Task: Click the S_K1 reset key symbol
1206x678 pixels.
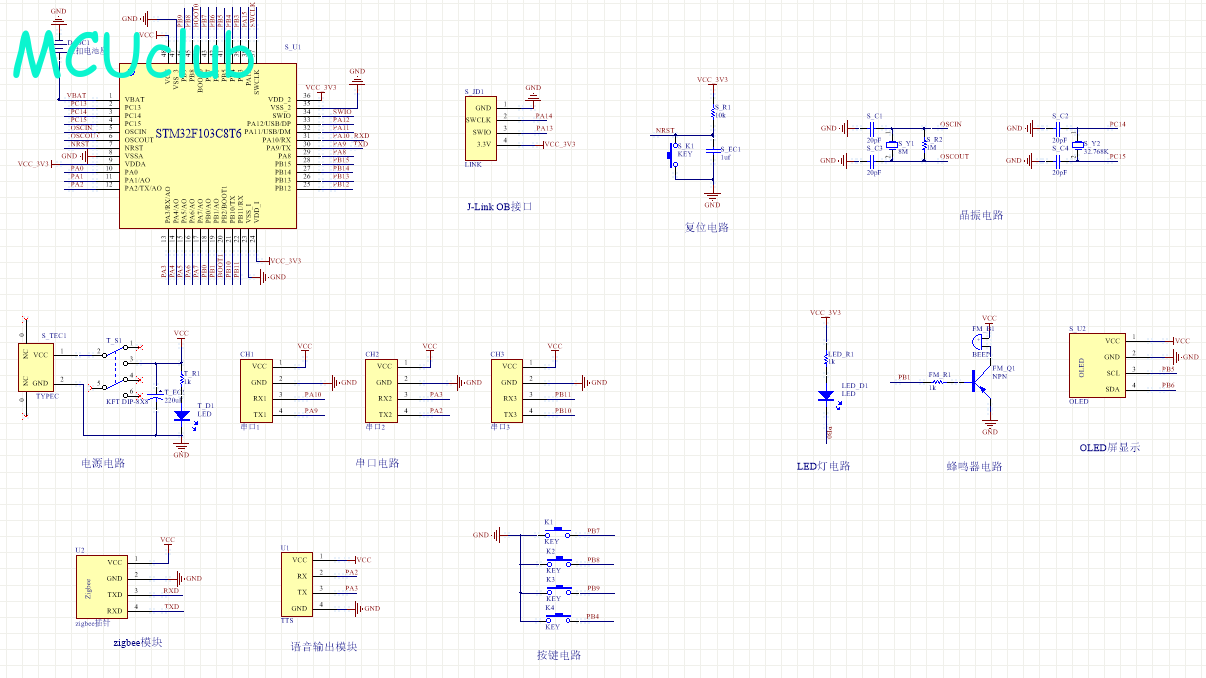Action: click(670, 154)
